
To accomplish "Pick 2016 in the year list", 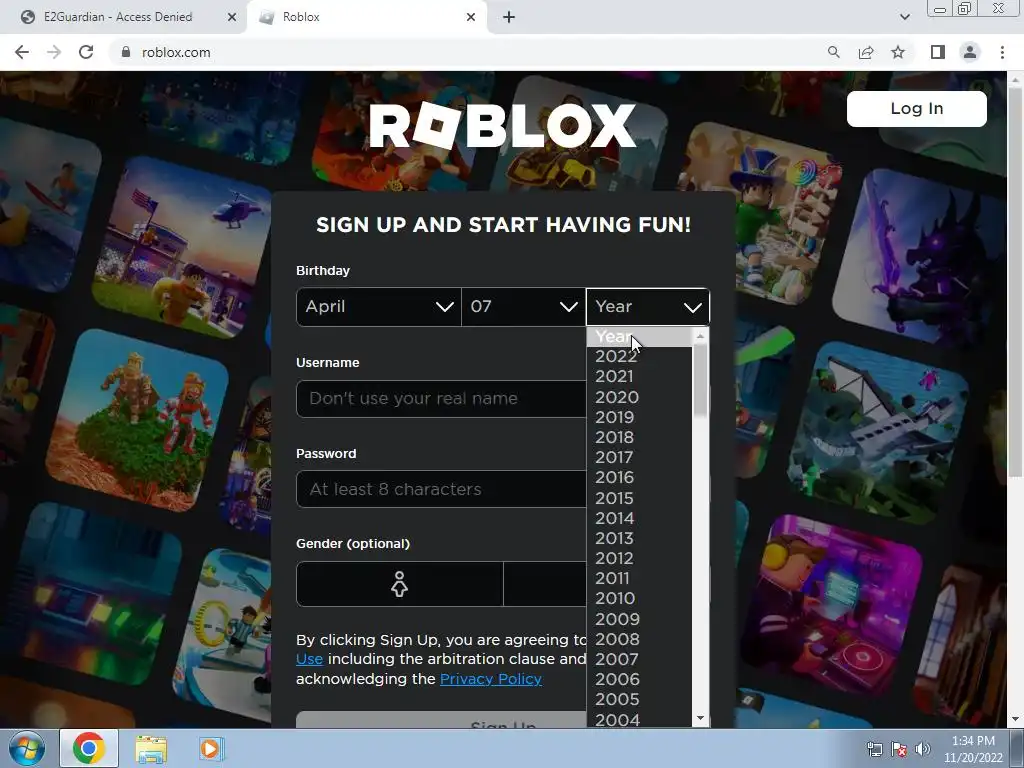I will click(639, 478).
